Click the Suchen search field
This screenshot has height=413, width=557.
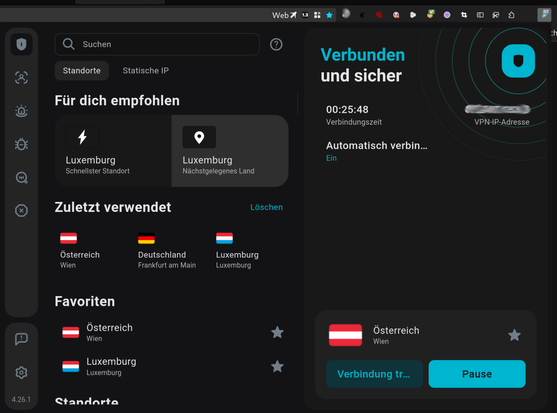[157, 44]
